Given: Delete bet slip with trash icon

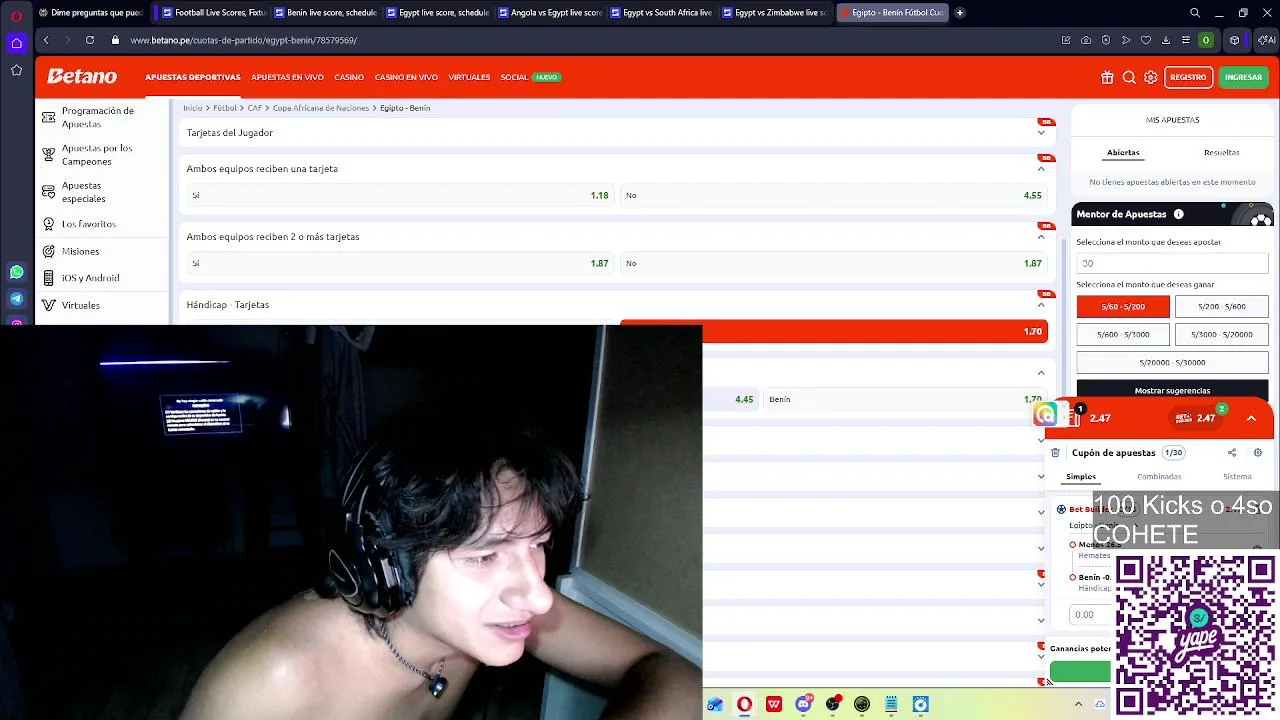Looking at the screenshot, I should tap(1055, 453).
